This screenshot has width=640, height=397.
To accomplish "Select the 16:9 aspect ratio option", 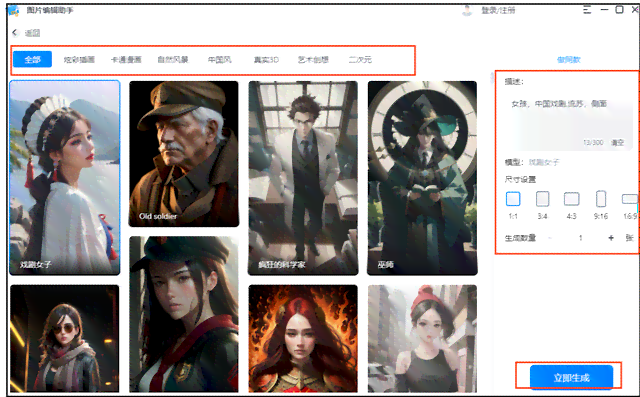I will tap(629, 199).
